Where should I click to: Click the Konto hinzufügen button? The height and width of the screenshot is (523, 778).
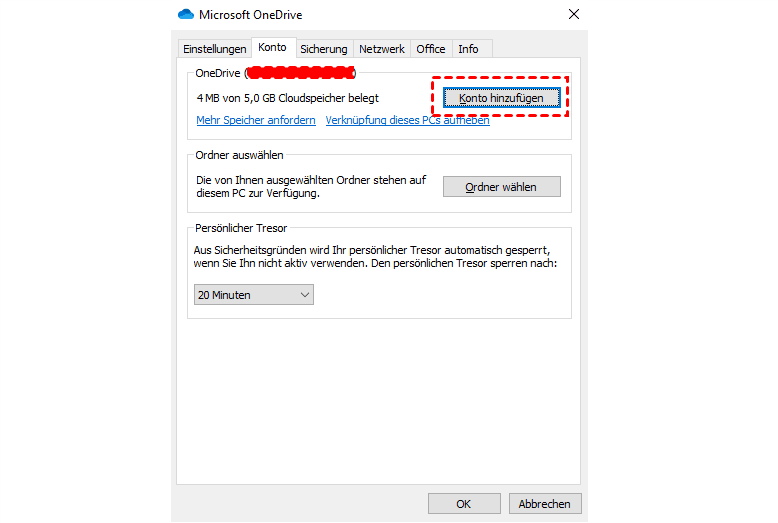click(502, 98)
